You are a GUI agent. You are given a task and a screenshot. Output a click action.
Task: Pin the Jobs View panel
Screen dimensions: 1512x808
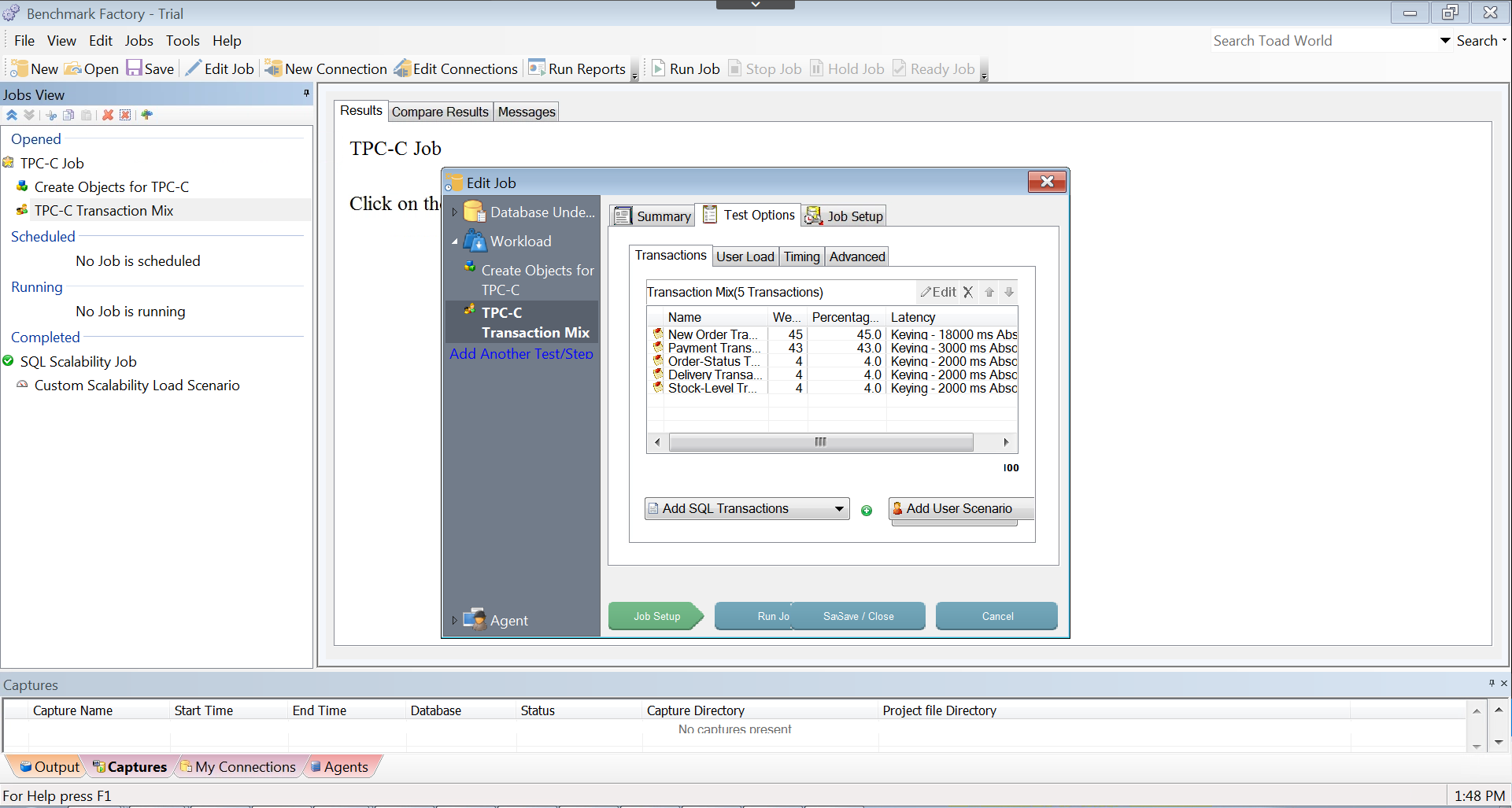pos(306,94)
